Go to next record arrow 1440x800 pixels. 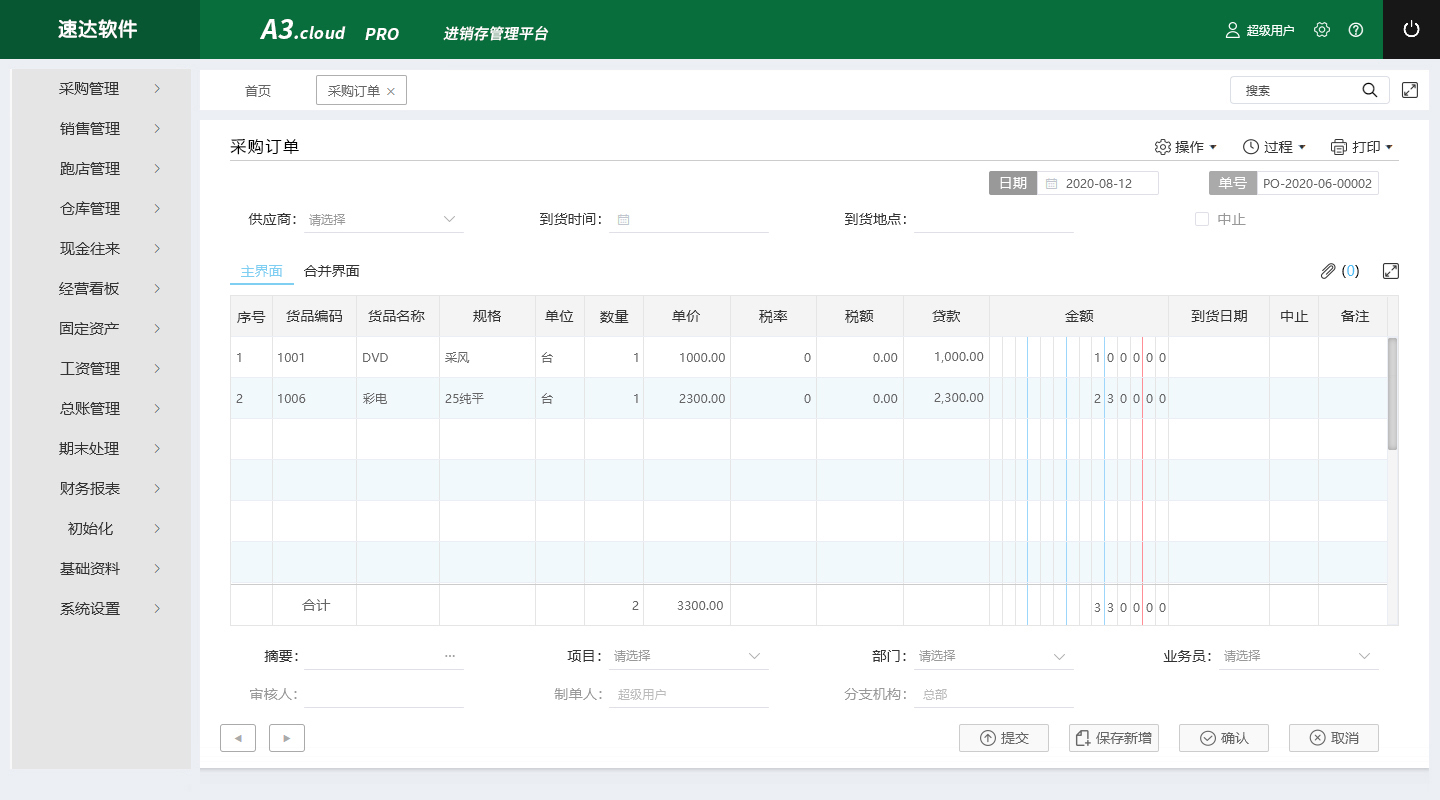[x=287, y=738]
